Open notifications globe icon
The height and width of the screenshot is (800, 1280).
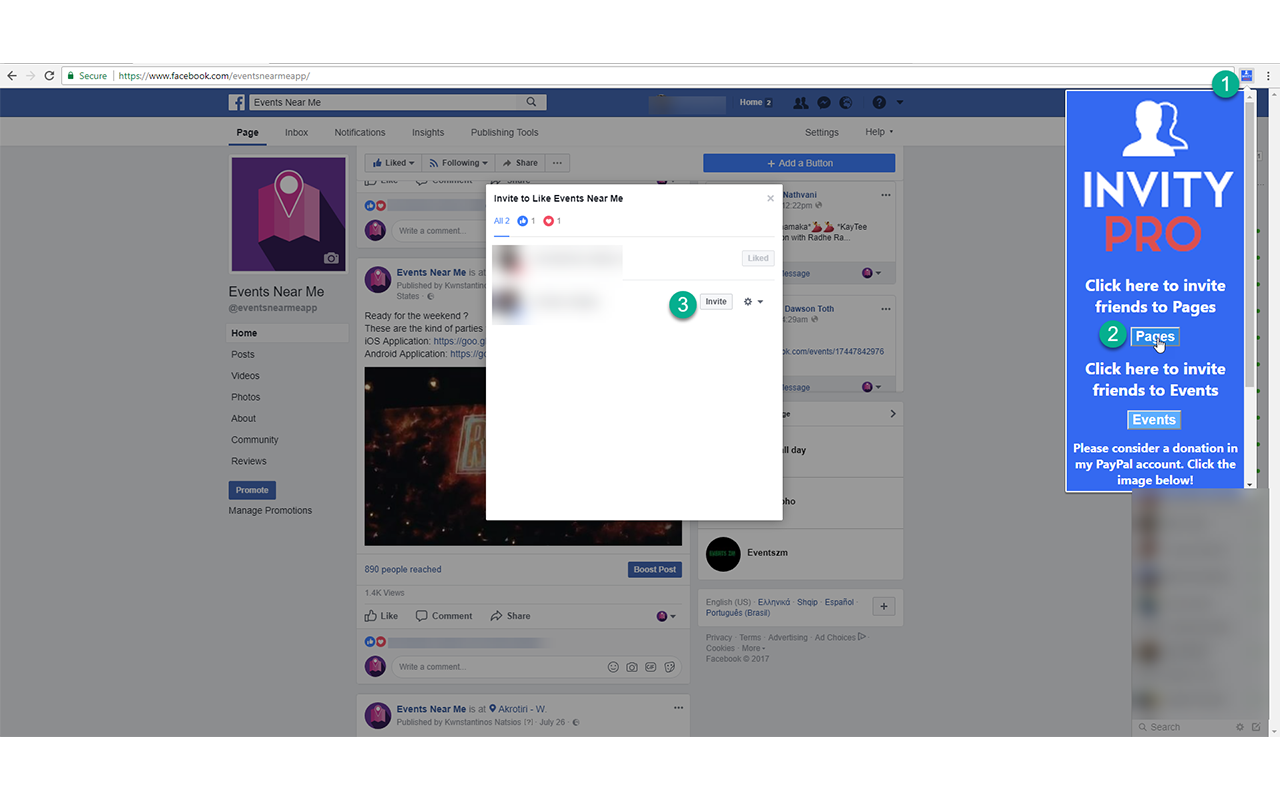(x=846, y=102)
